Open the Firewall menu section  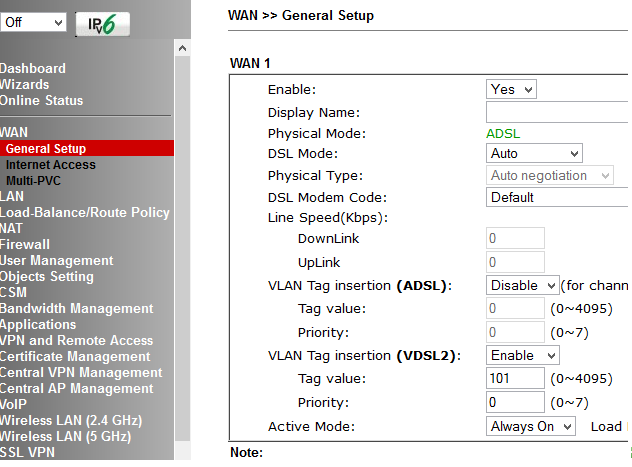coord(25,244)
